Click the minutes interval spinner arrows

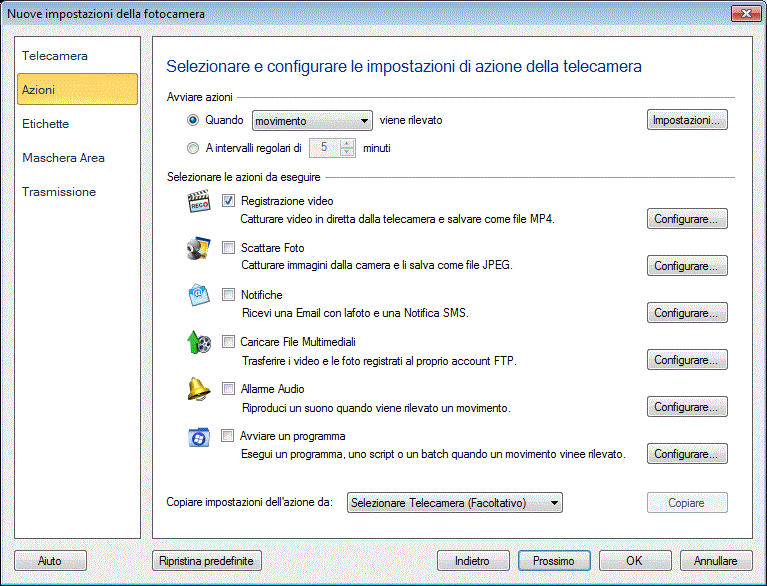[347, 148]
